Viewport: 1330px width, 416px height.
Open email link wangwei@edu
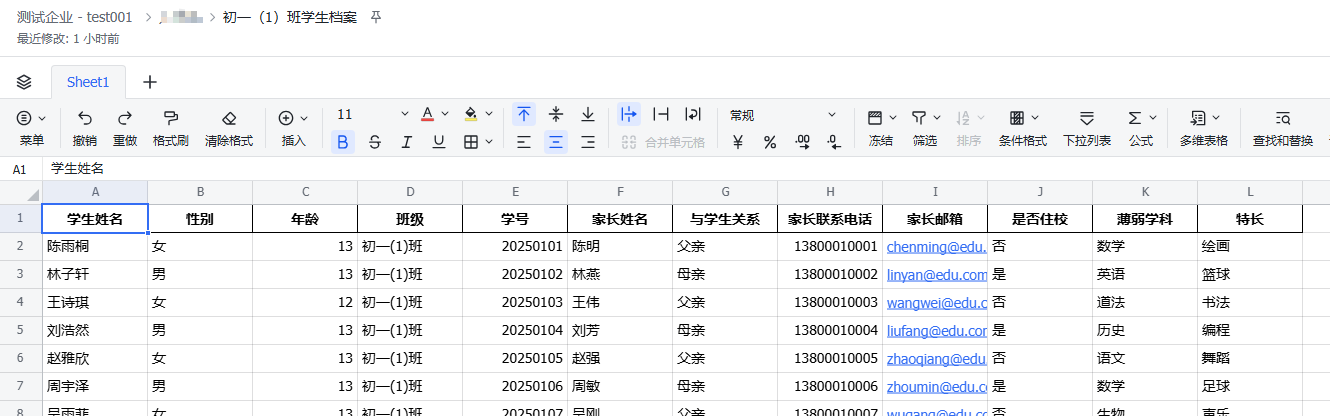(936, 302)
